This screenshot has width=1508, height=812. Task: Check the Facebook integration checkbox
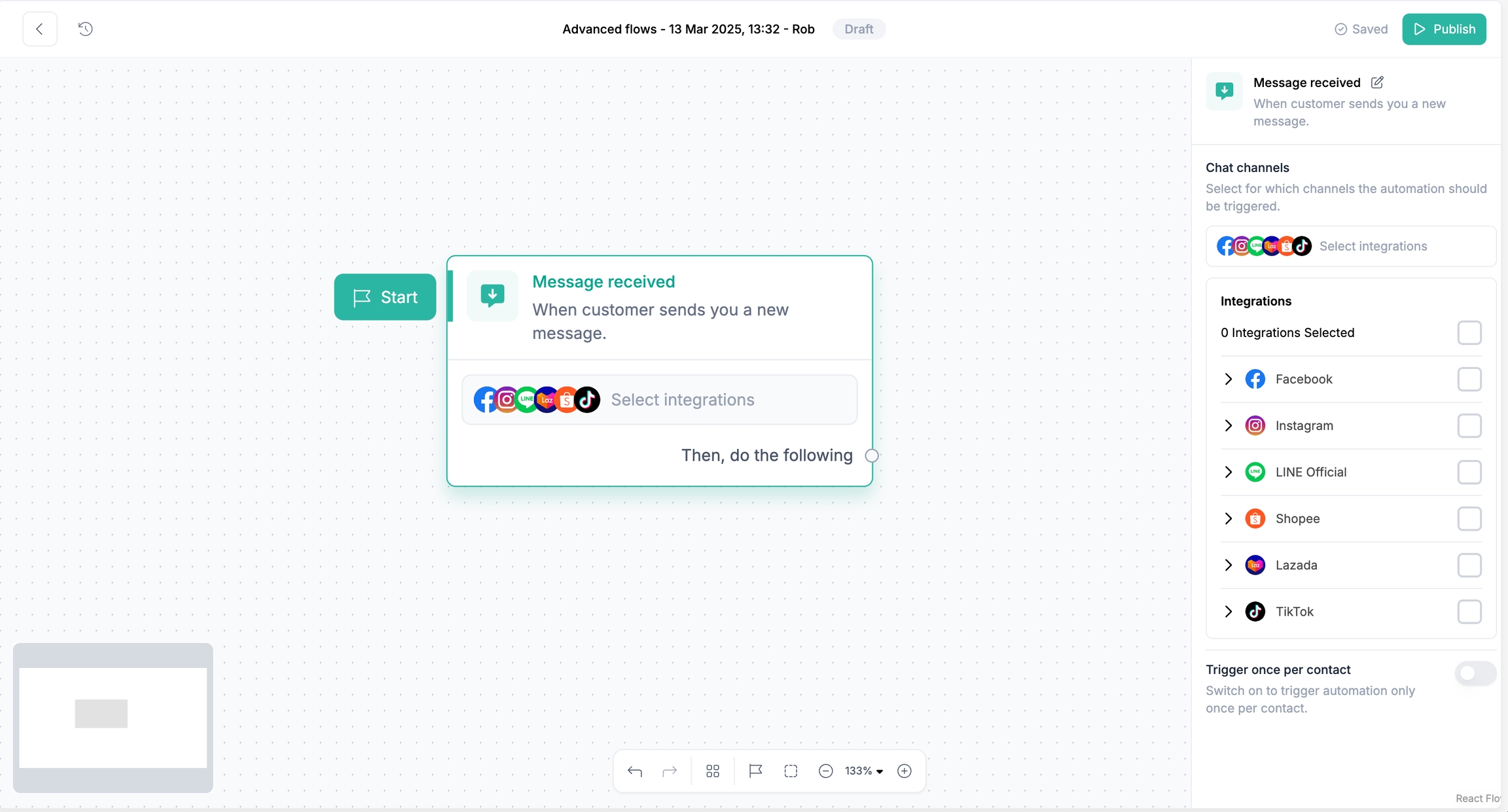coord(1469,379)
